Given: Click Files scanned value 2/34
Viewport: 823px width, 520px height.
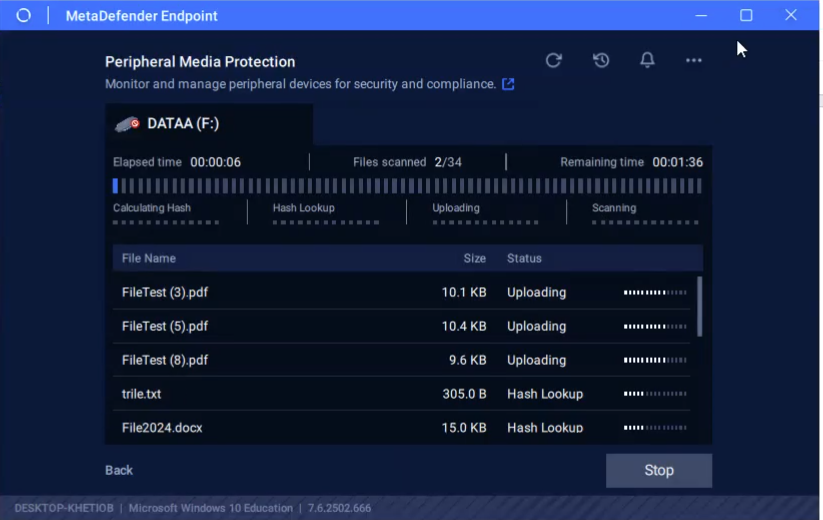Looking at the screenshot, I should (448, 162).
